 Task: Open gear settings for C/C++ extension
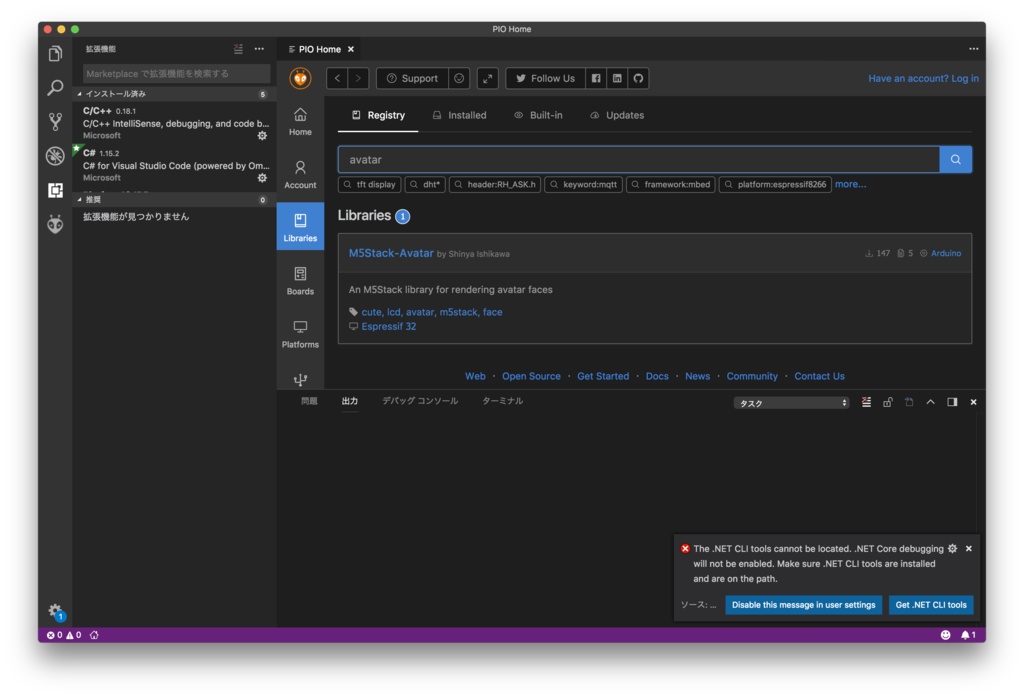(263, 136)
